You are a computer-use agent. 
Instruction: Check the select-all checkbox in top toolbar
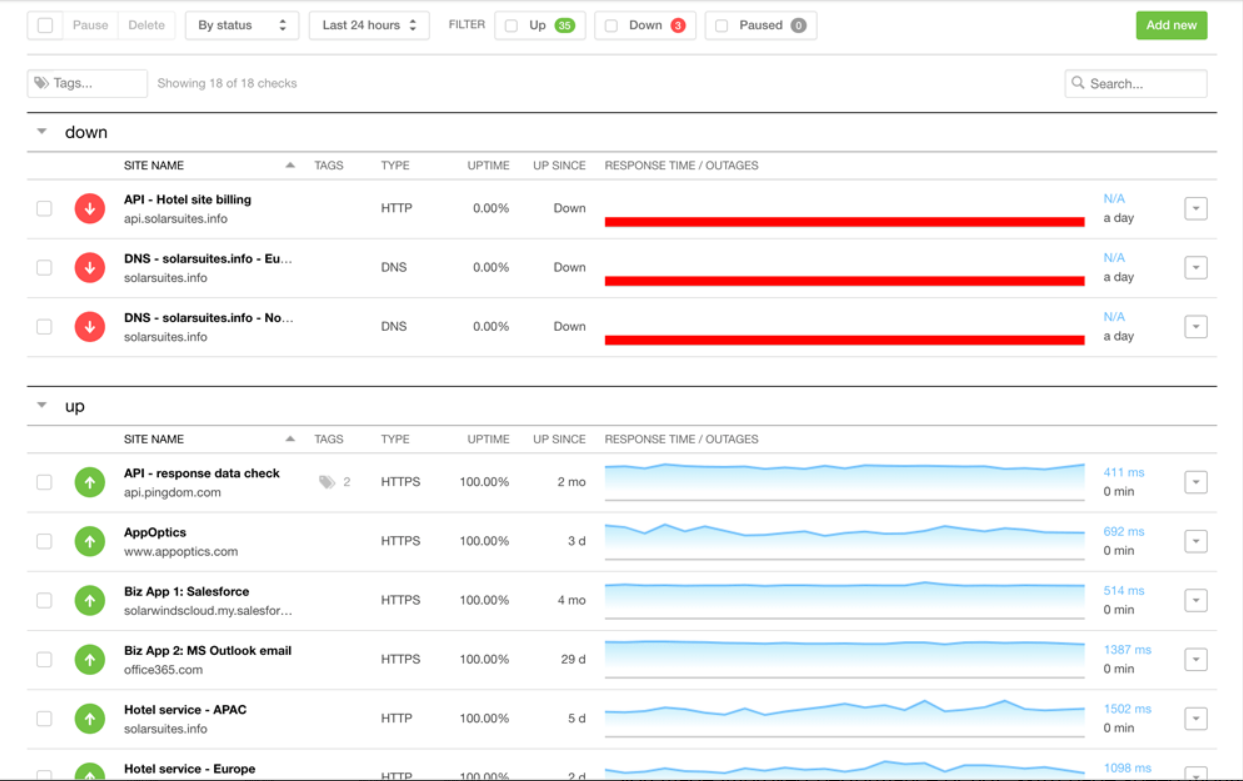(45, 26)
